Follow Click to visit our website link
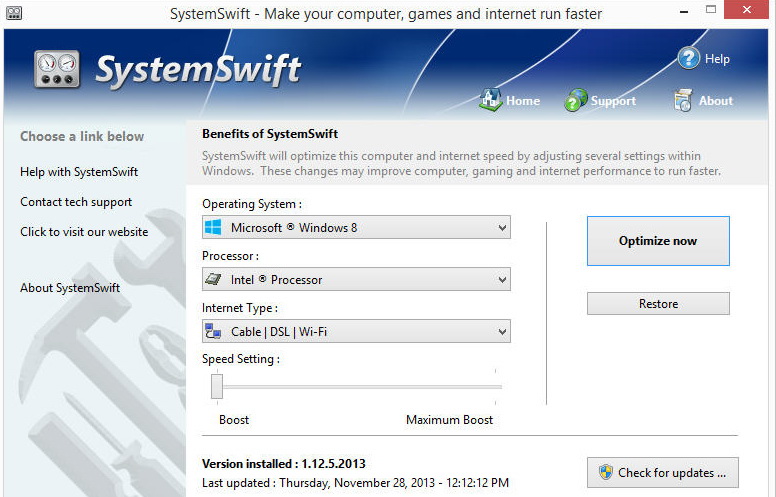This screenshot has height=497, width=776. pos(84,232)
